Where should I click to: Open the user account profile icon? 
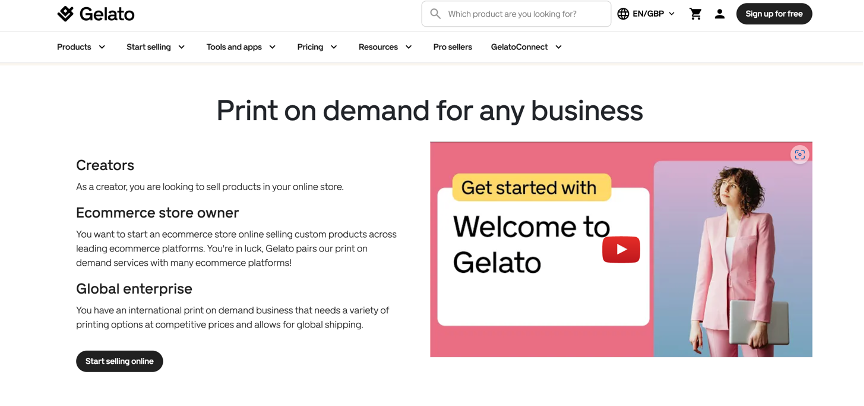click(x=720, y=14)
